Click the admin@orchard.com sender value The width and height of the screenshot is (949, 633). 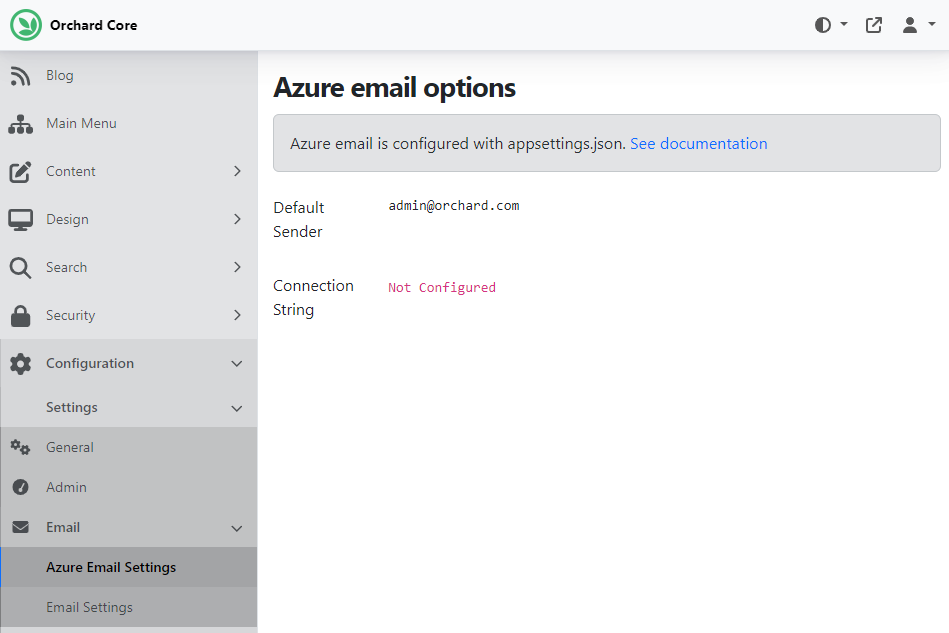point(454,206)
